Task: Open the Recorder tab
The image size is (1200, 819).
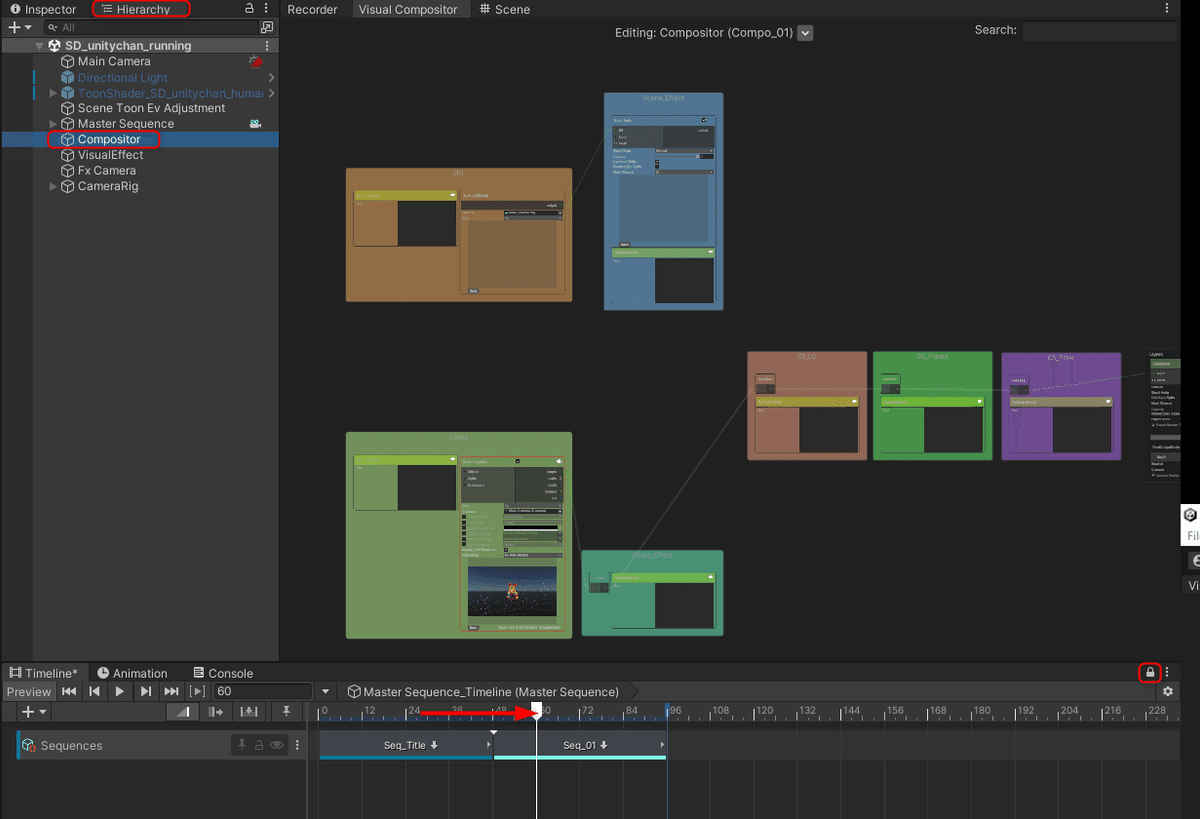Action: [312, 9]
